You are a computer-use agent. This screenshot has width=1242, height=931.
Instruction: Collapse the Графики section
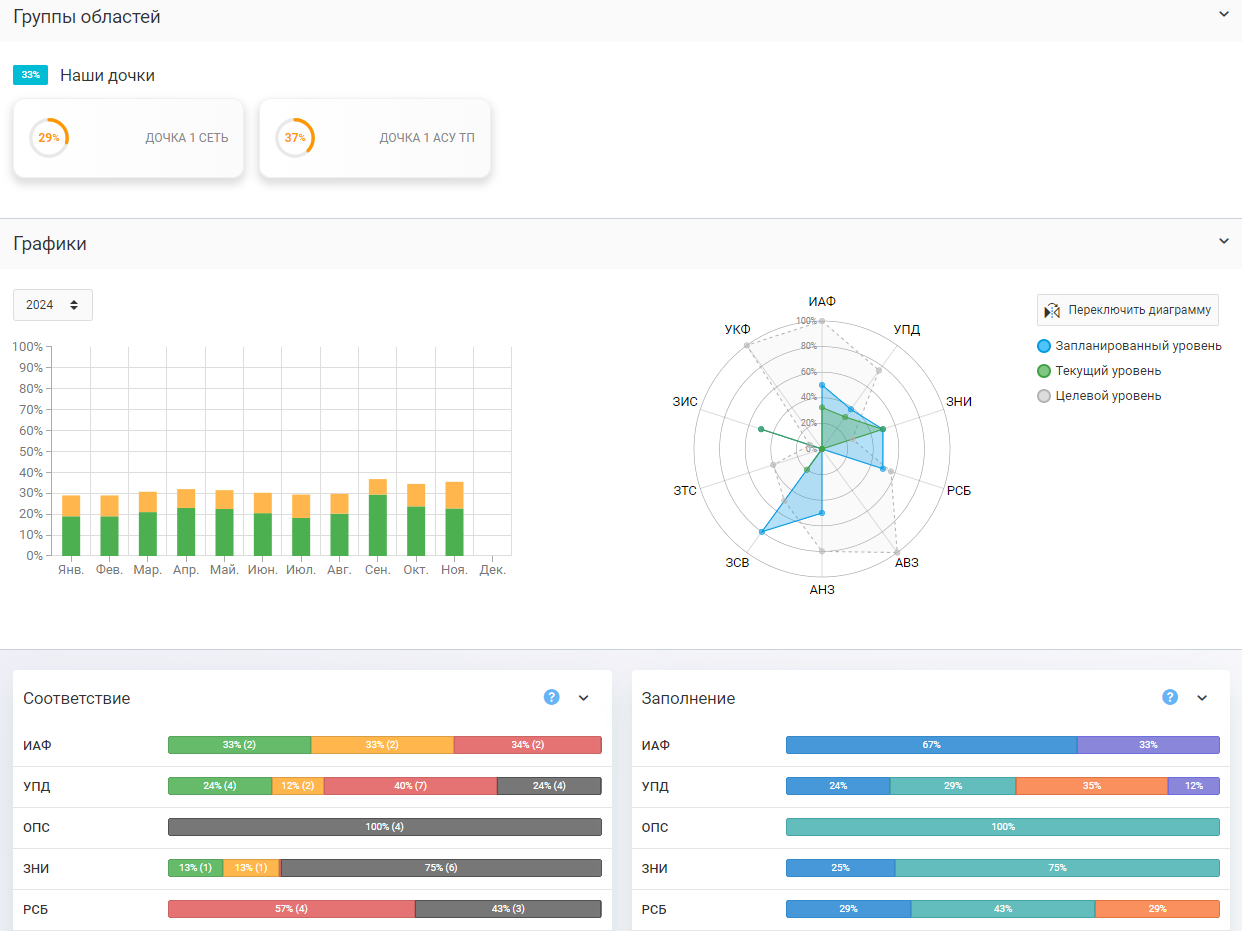point(1223,241)
